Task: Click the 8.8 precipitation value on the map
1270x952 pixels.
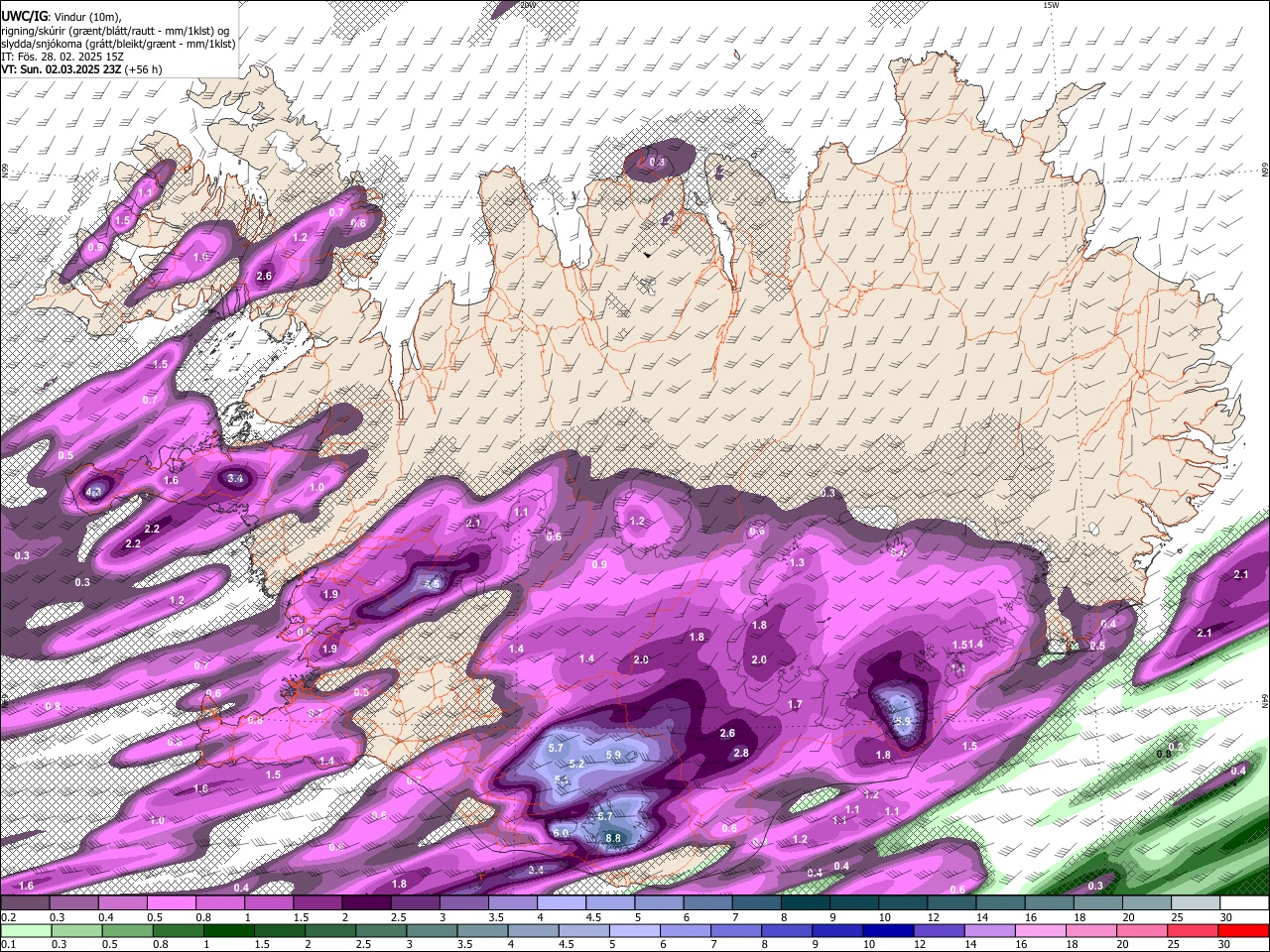Action: [x=613, y=838]
